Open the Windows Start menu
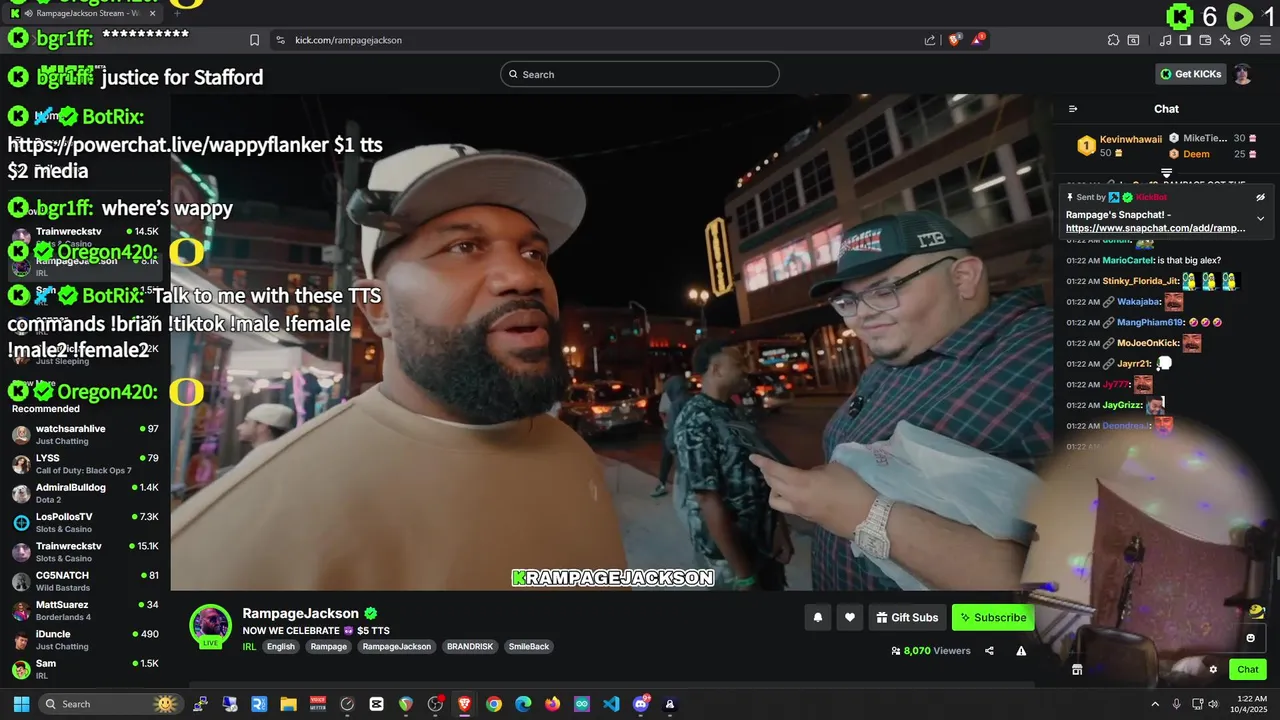 [x=20, y=704]
